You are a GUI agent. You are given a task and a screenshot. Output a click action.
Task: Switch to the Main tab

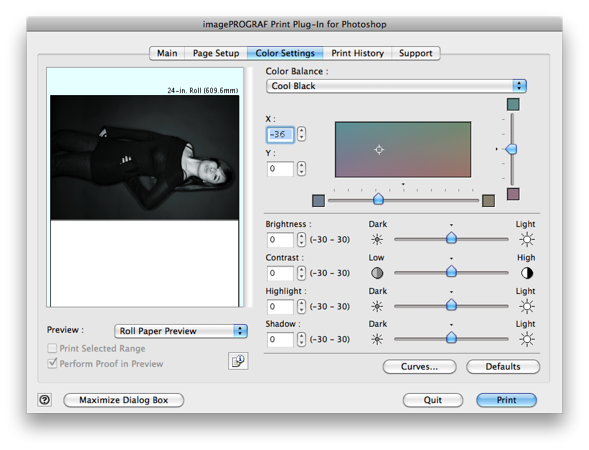167,53
